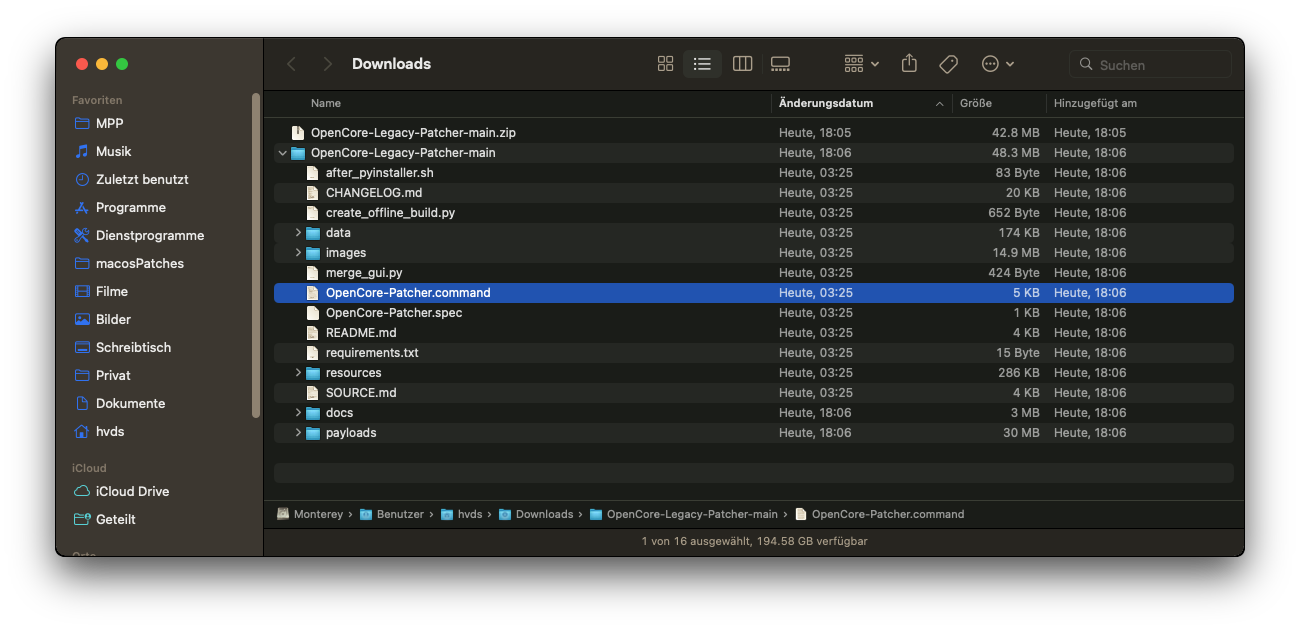Screen dimensions: 1300x630
Task: Click the hvds home sidebar icon
Action: pos(82,431)
